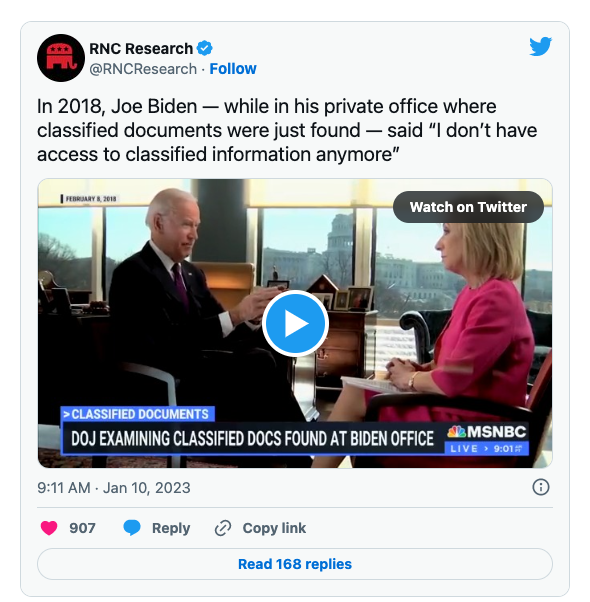
Task: Click the MSNBC logo in the video
Action: pos(487,432)
